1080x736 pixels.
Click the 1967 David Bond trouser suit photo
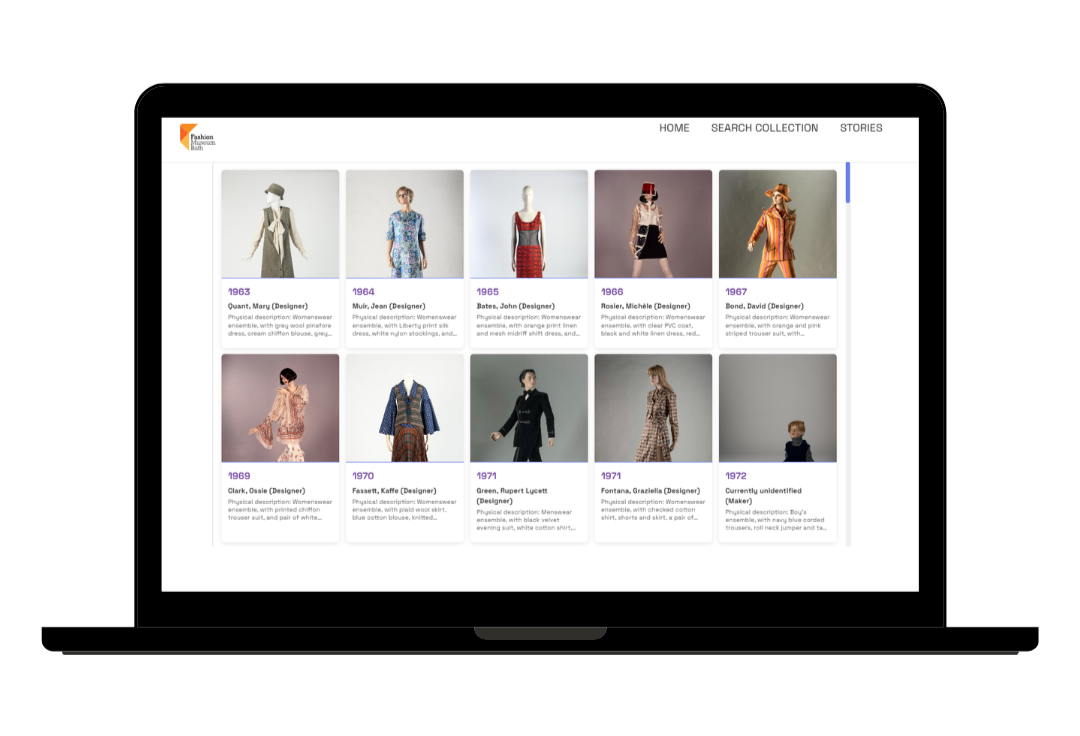[777, 223]
